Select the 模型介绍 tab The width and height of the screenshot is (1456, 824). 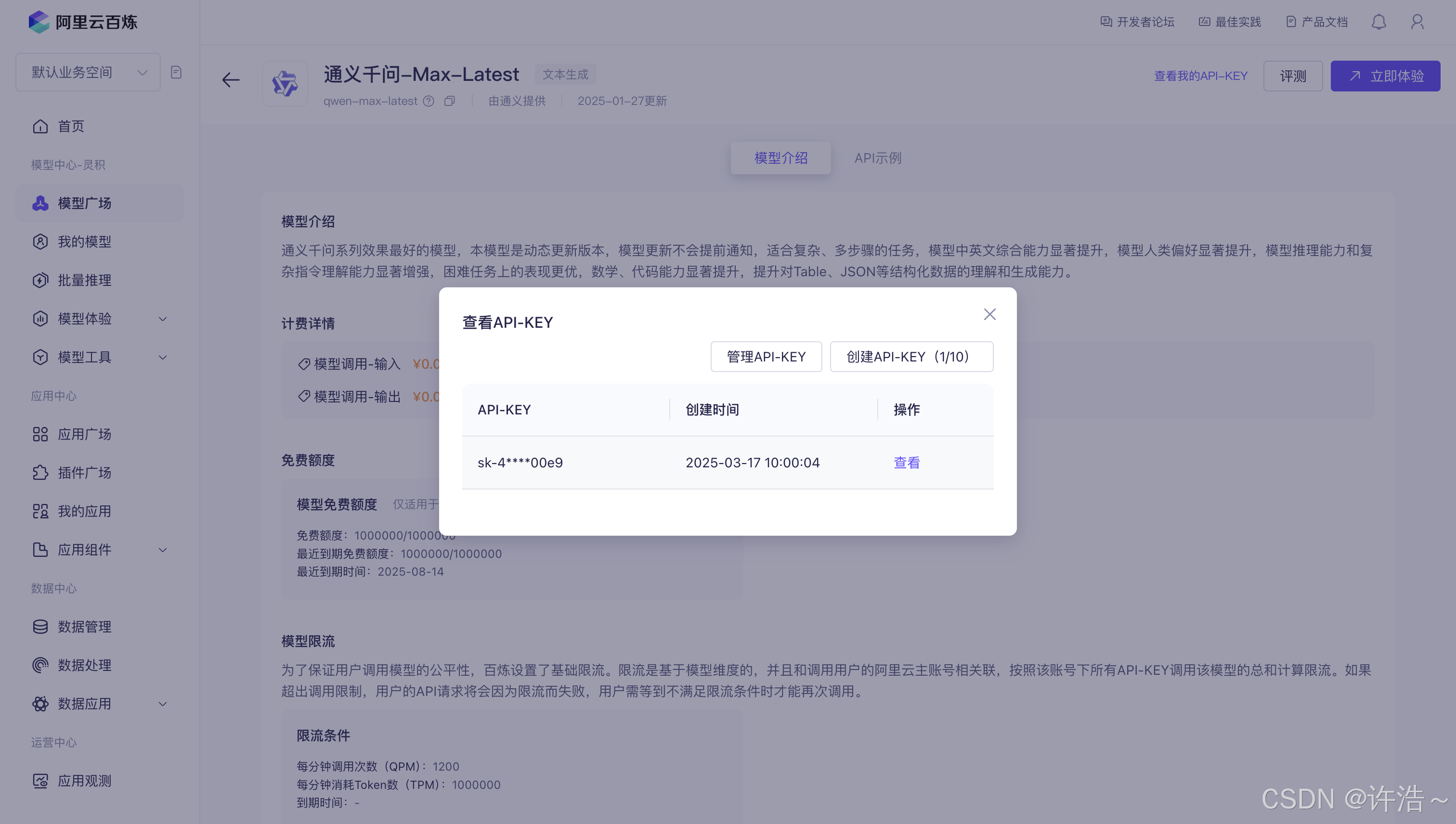(780, 158)
